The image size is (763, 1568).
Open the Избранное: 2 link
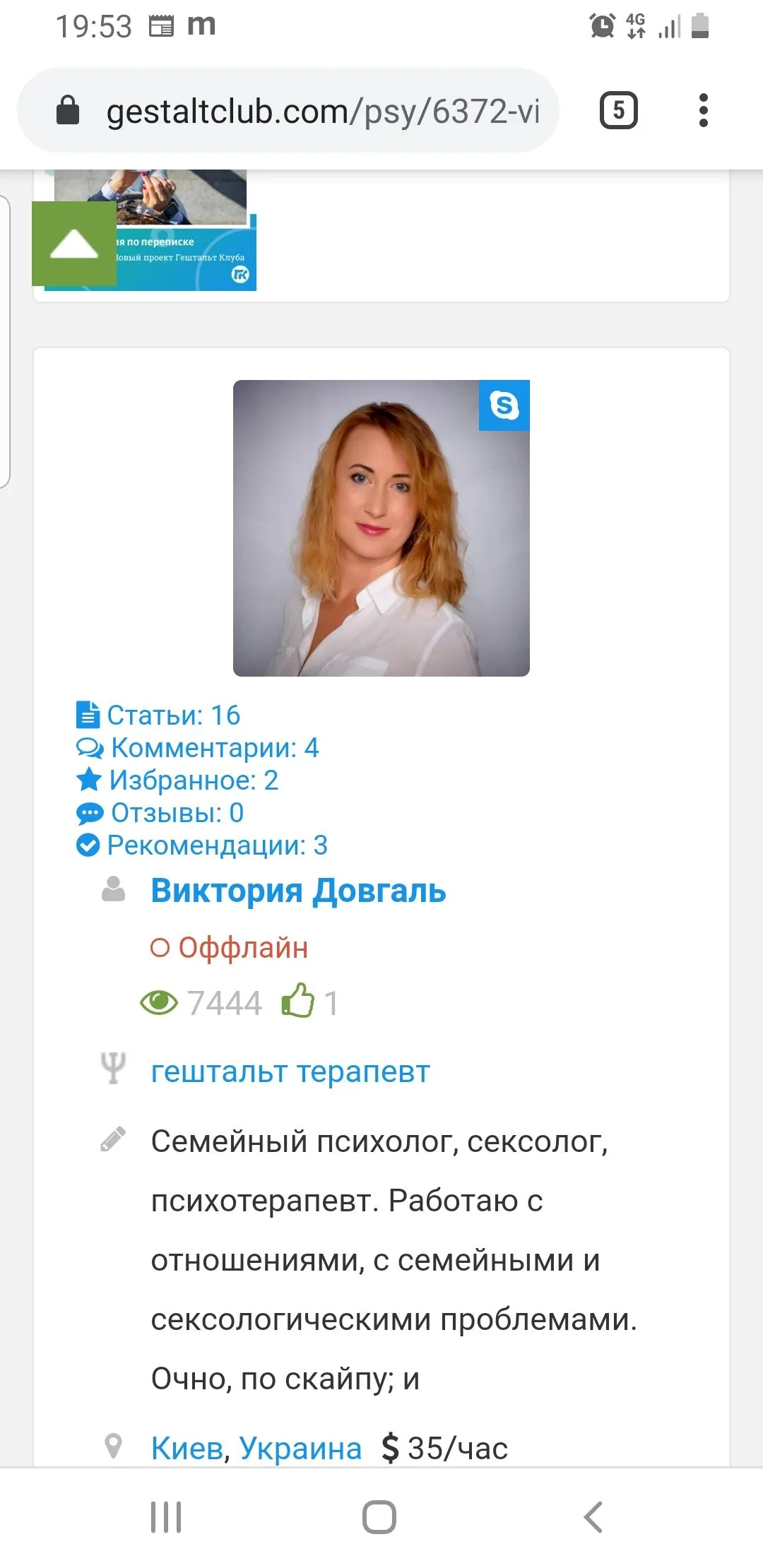coord(177,780)
